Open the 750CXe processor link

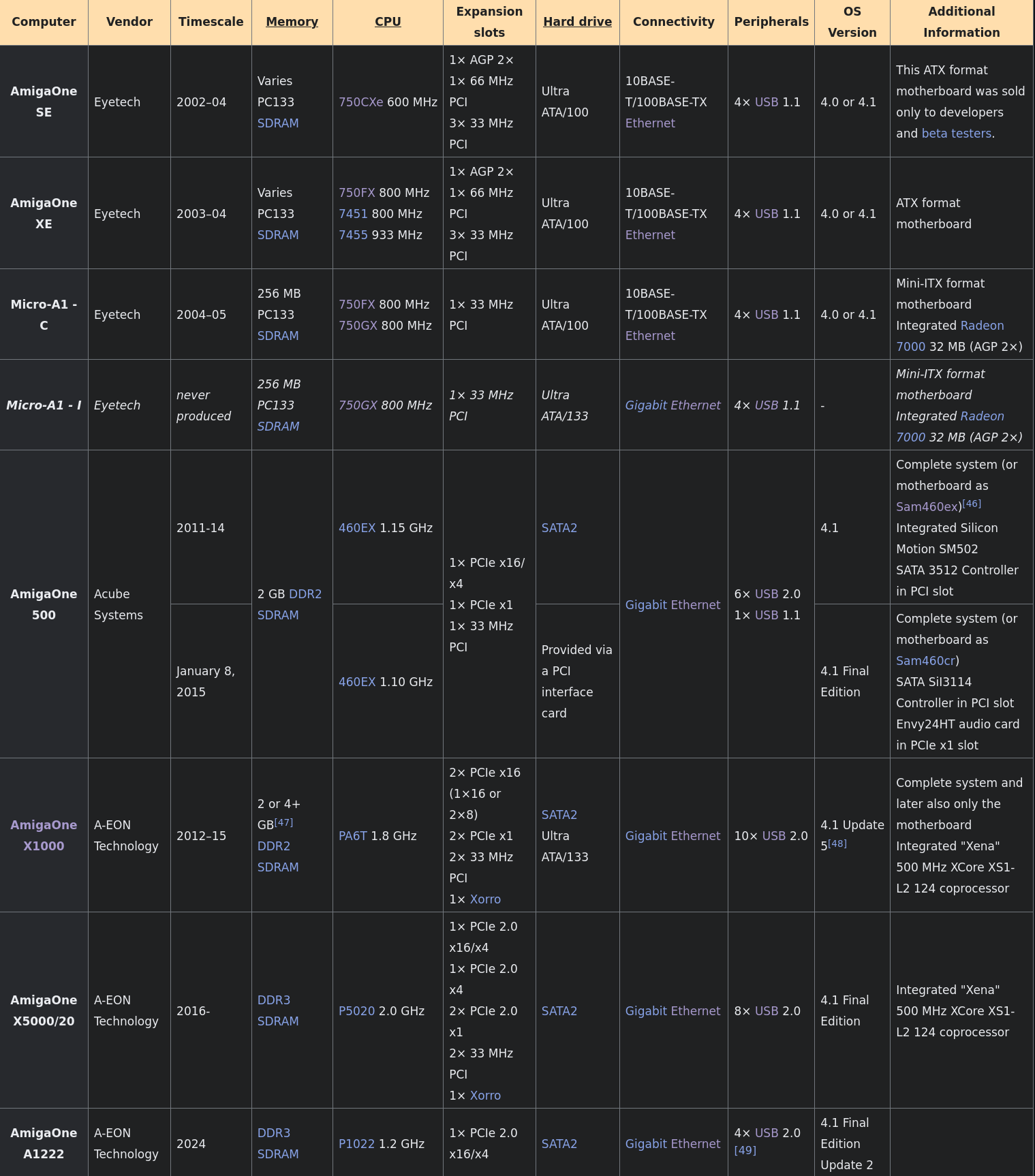point(360,102)
